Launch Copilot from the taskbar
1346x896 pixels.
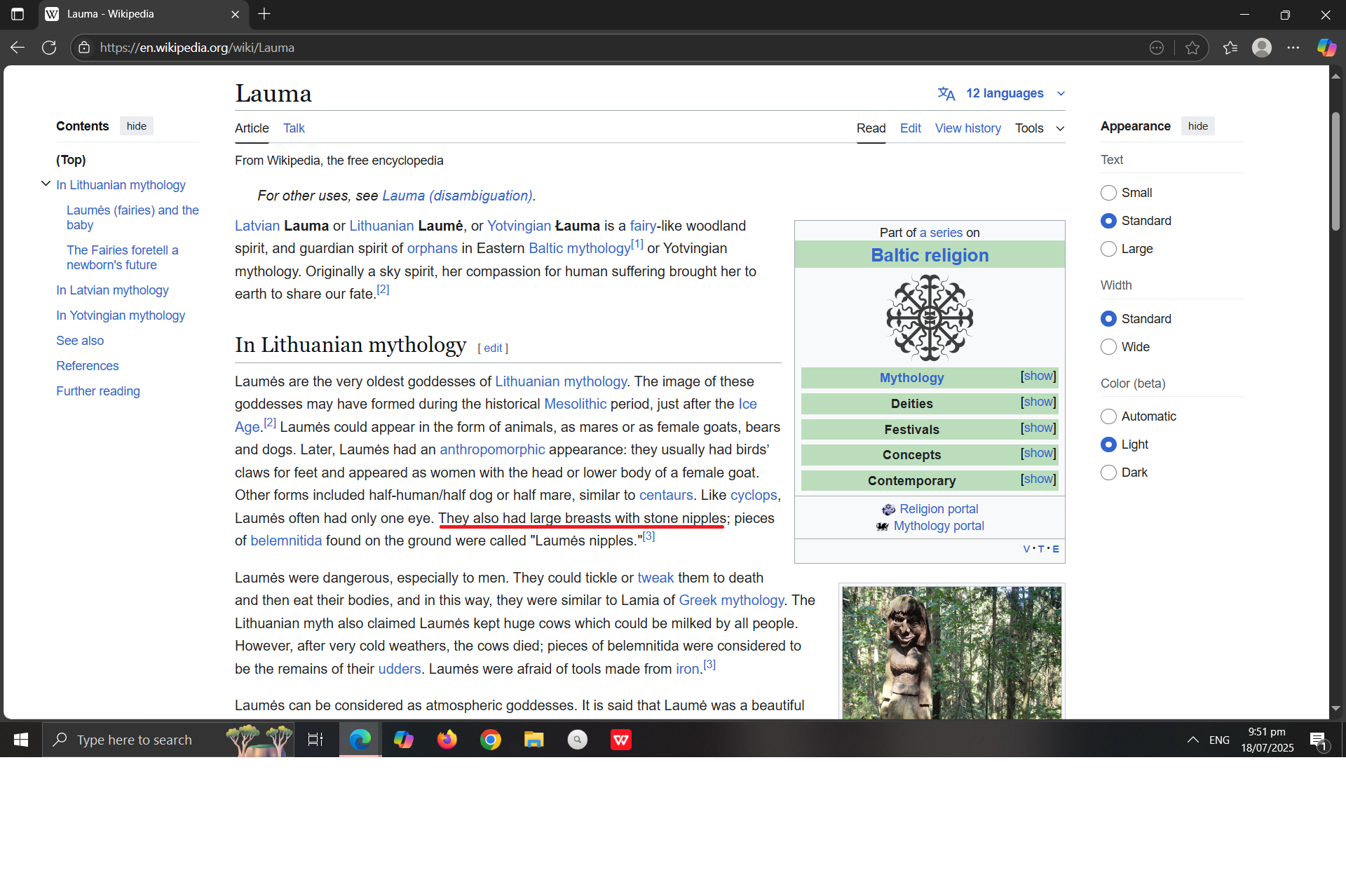404,740
